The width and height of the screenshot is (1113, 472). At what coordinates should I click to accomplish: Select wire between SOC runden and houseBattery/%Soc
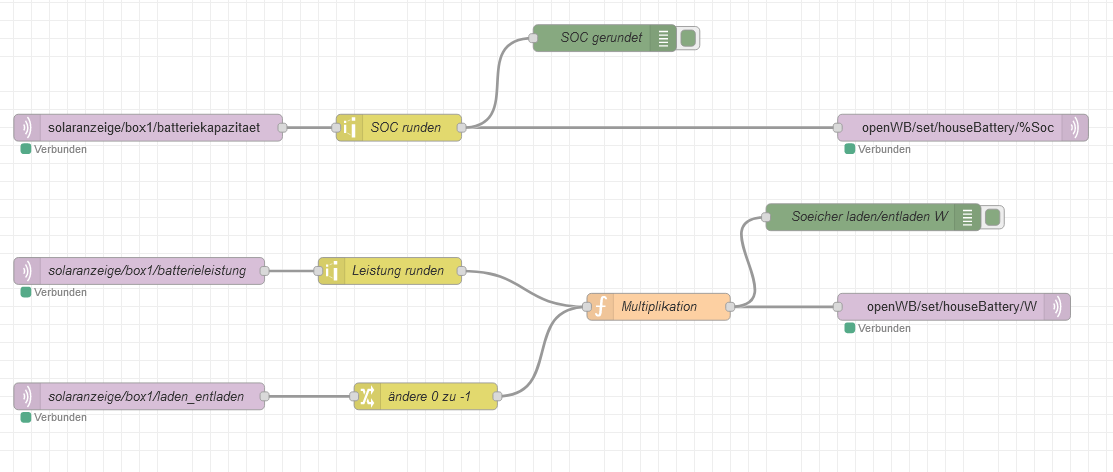pyautogui.click(x=650, y=128)
